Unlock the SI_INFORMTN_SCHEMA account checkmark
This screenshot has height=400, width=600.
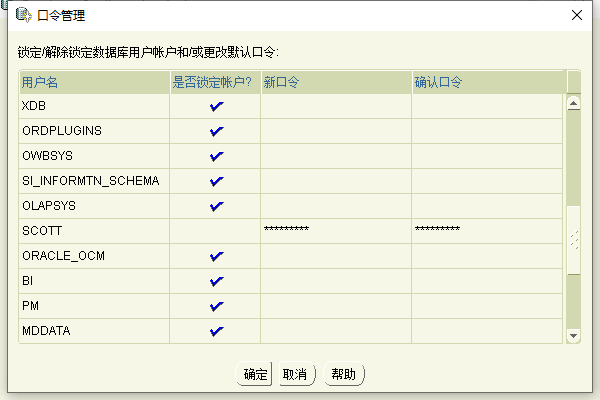coord(216,181)
